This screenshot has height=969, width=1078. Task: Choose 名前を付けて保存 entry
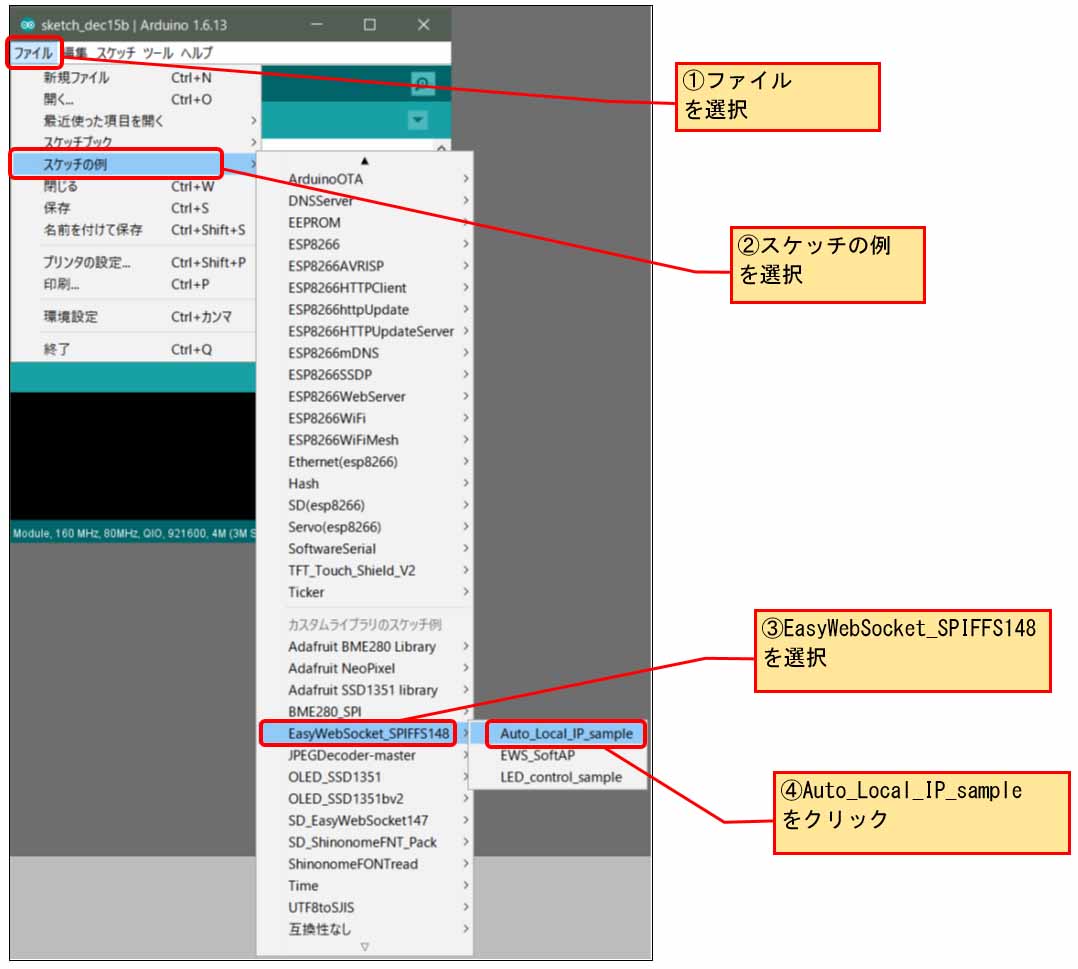click(135, 230)
